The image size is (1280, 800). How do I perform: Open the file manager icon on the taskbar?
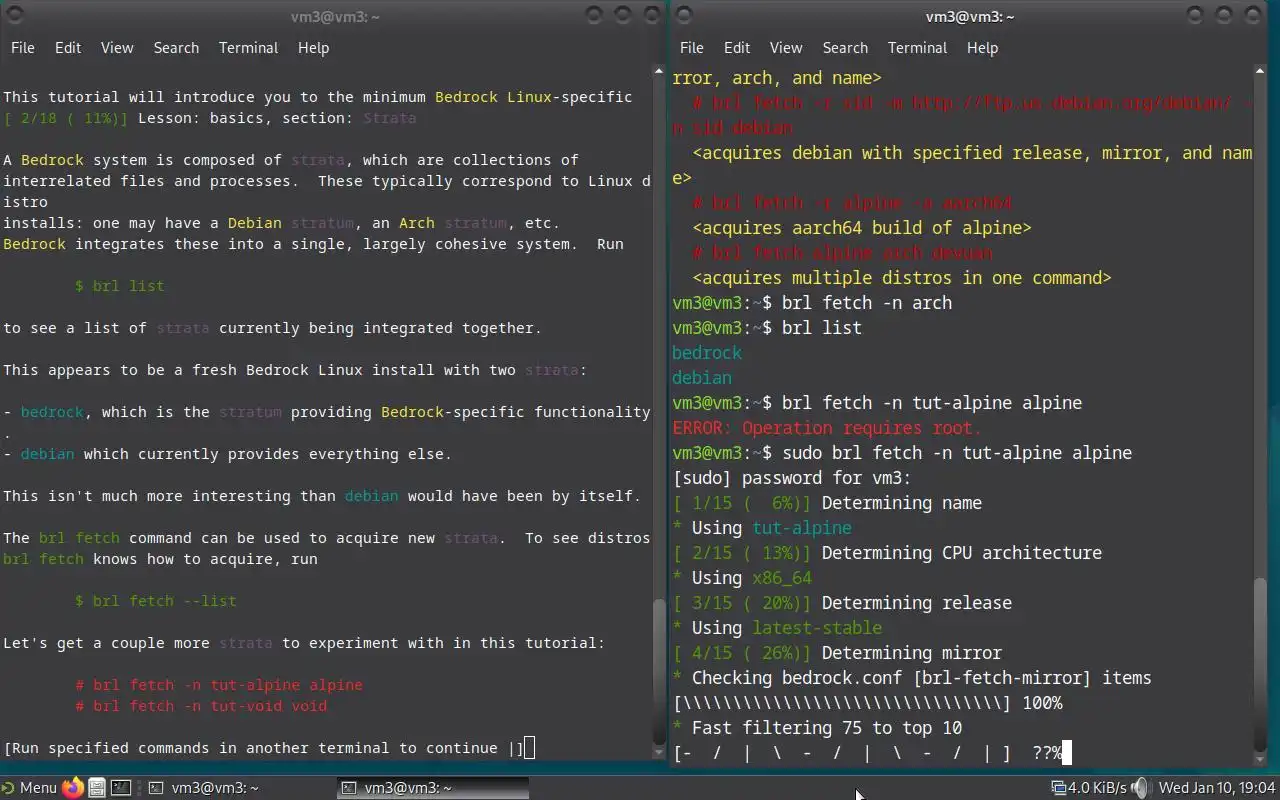(96, 788)
